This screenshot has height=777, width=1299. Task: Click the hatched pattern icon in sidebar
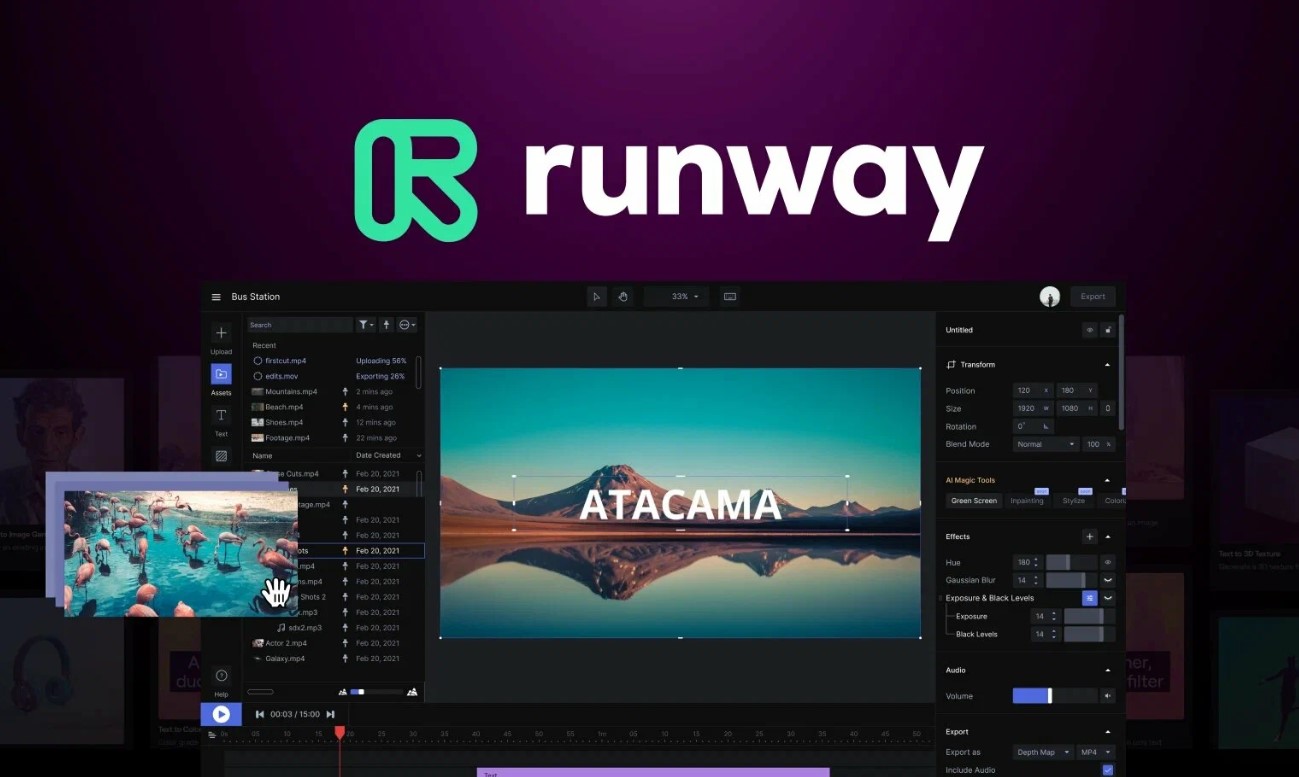[221, 456]
